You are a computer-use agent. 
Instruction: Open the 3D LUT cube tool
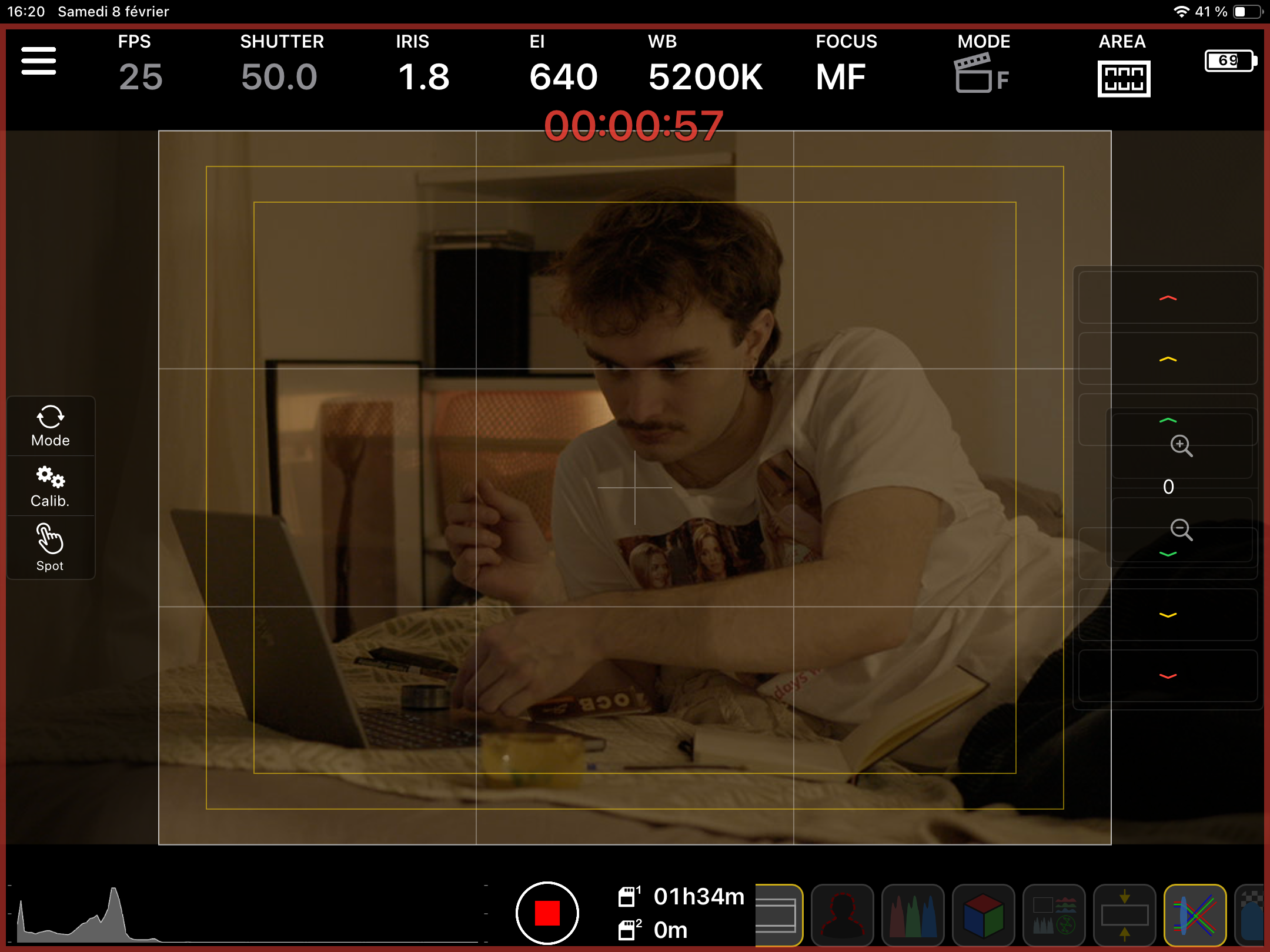click(983, 915)
